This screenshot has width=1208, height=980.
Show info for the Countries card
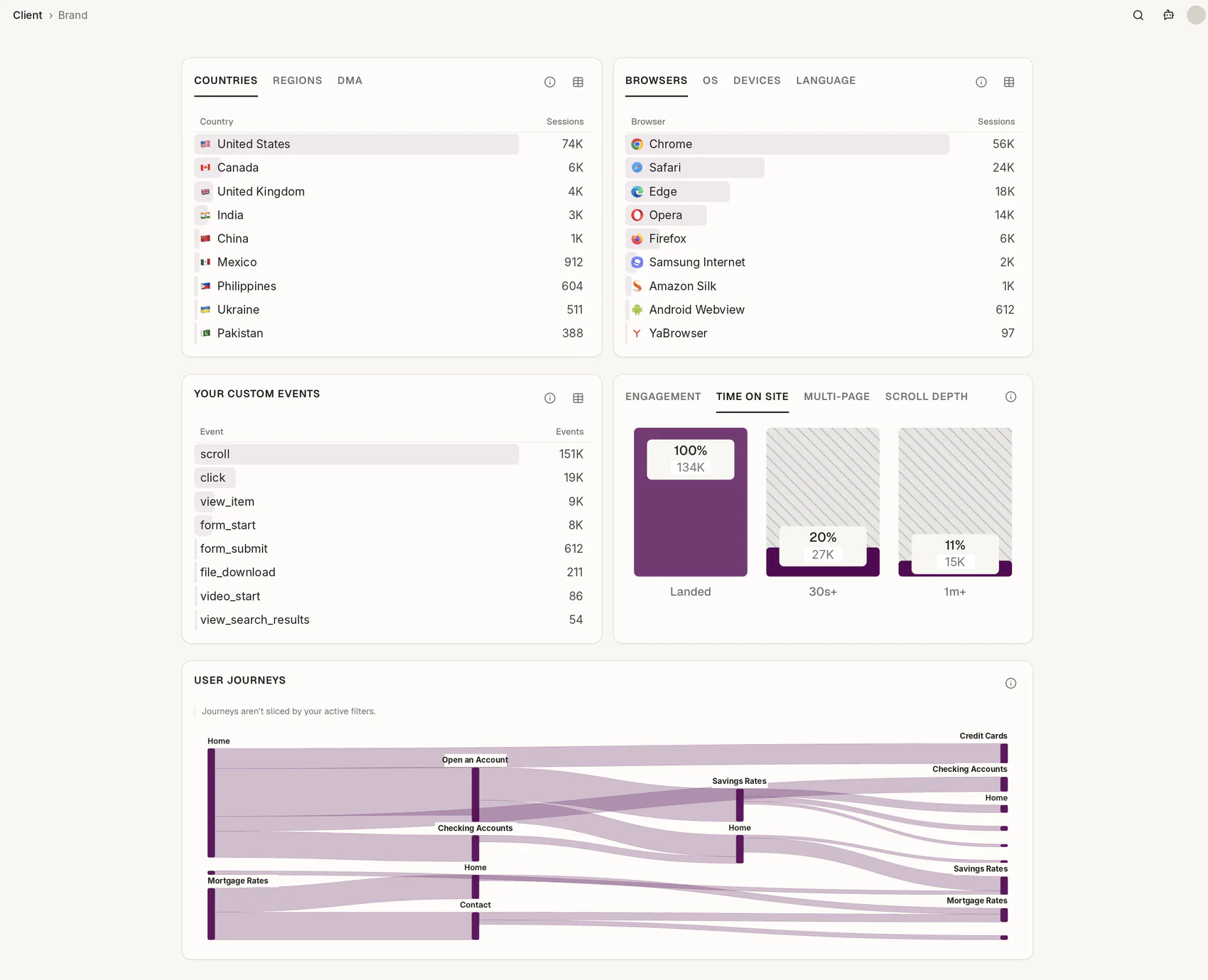pos(550,82)
